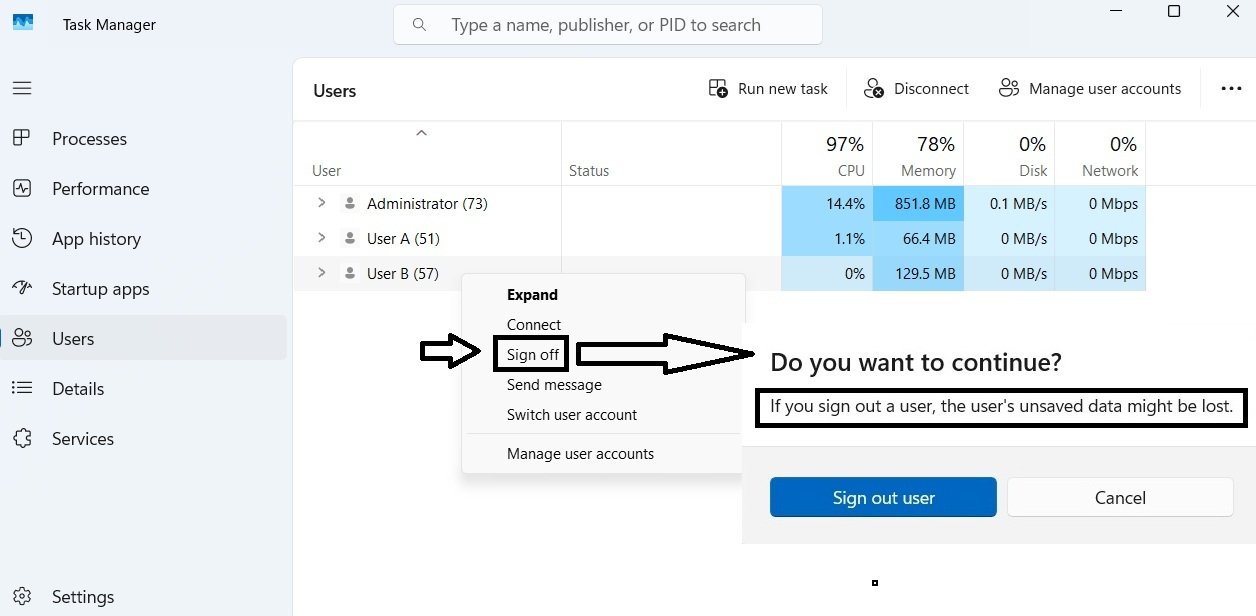This screenshot has width=1256, height=616.
Task: Click the Disconnect user icon
Action: pyautogui.click(x=874, y=89)
